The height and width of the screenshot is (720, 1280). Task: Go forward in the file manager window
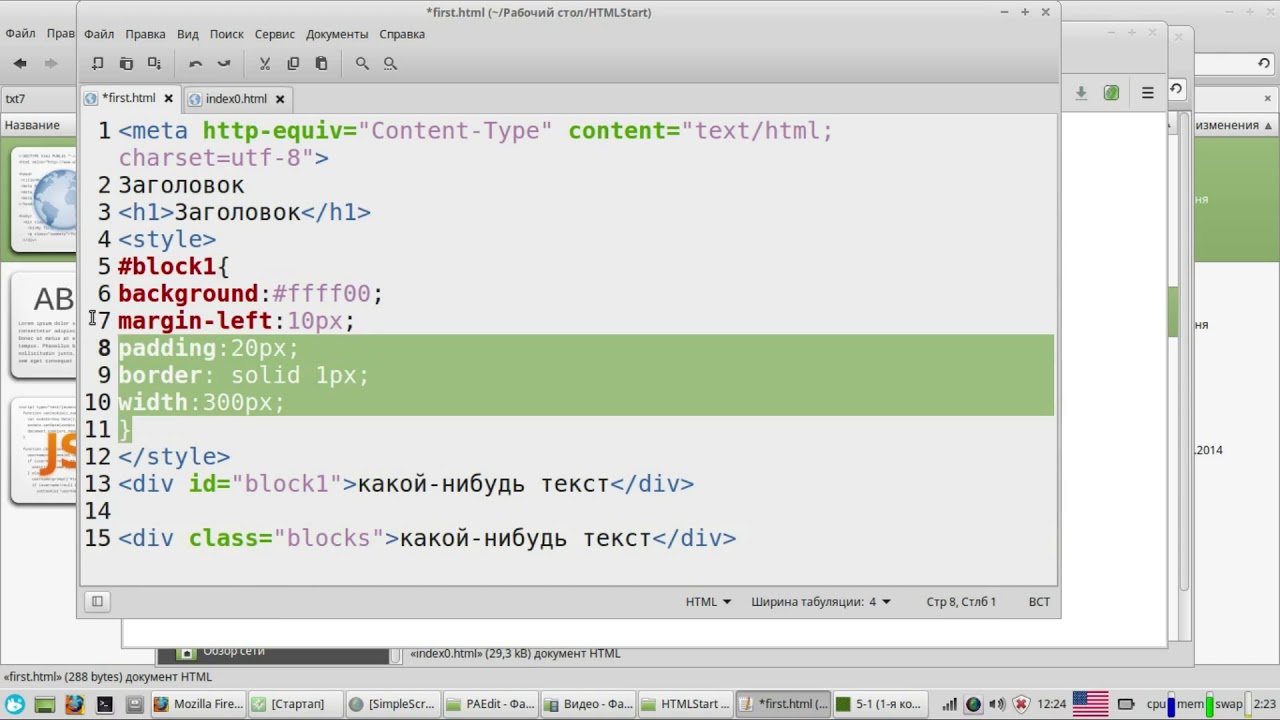coord(50,63)
